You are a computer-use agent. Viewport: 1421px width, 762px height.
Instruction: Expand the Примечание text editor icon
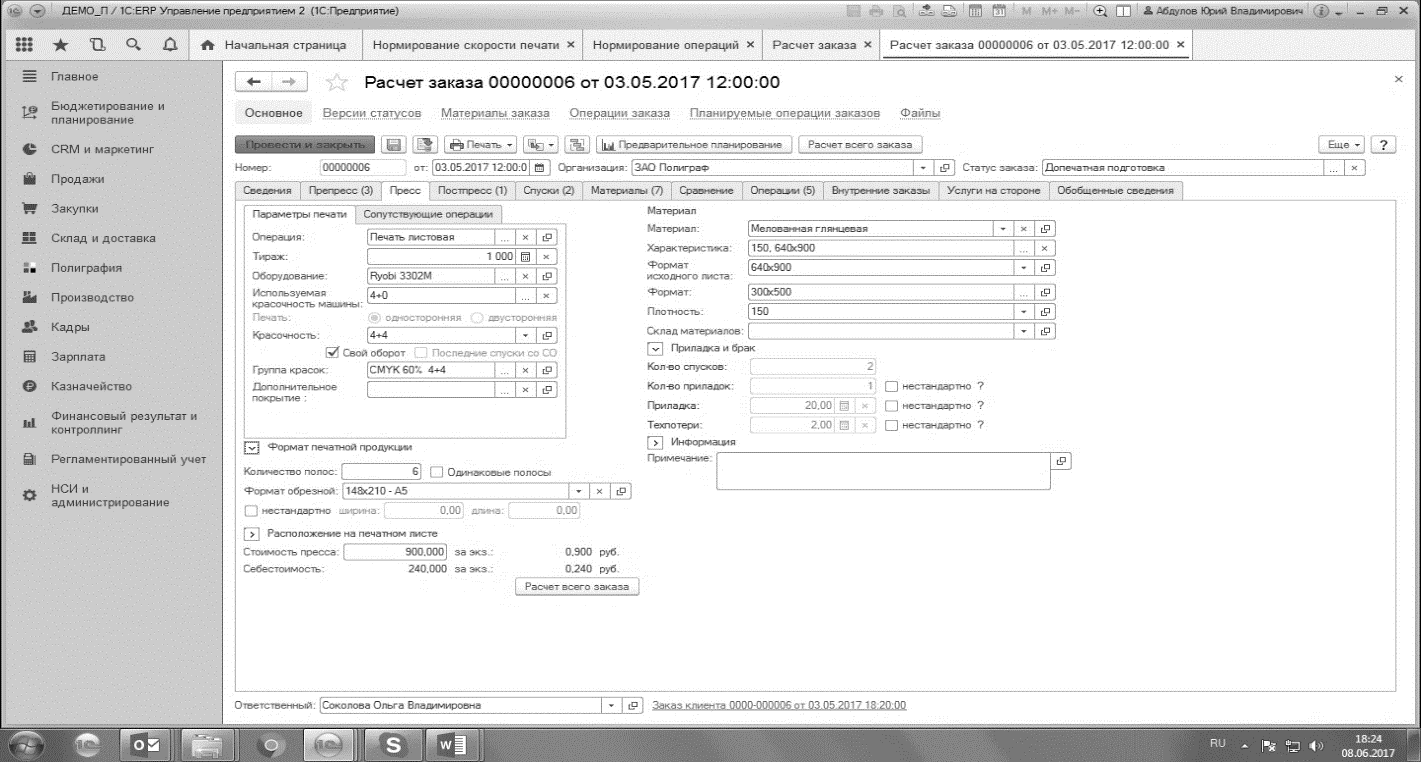pos(1060,461)
